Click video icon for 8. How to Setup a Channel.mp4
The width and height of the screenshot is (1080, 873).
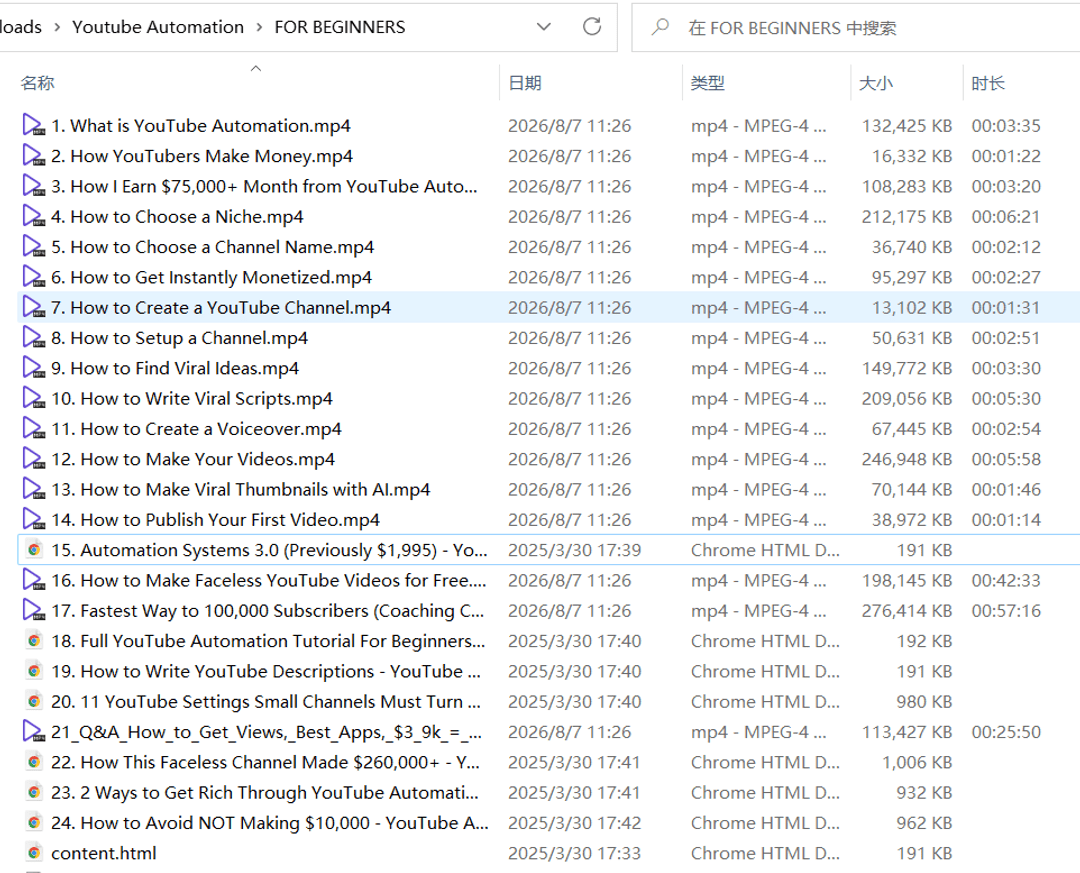pos(33,338)
